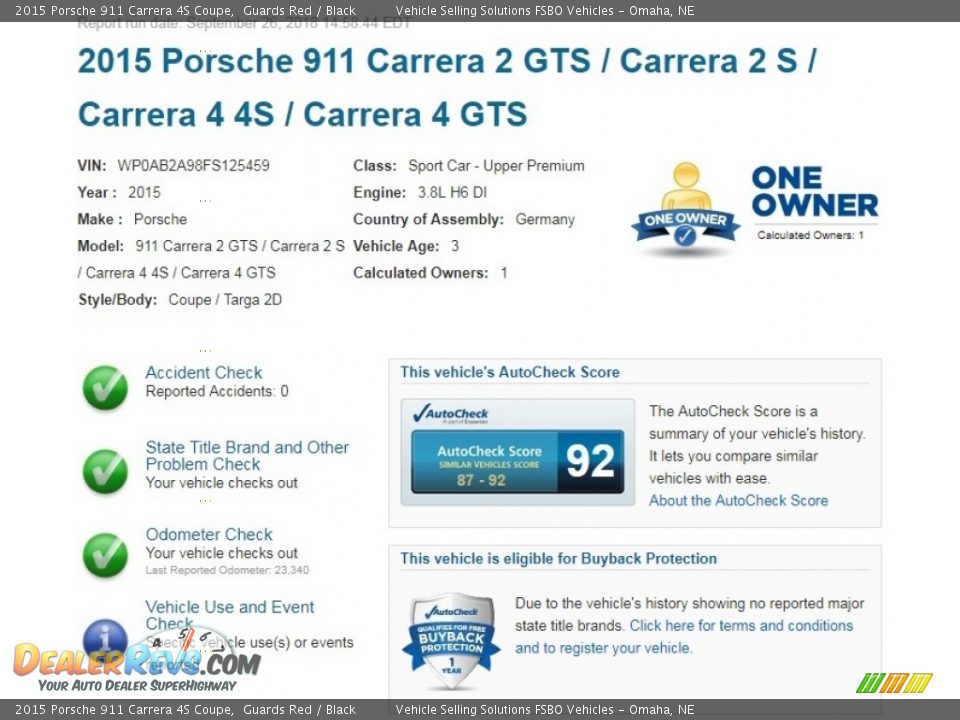Click the Accident Check green checkmark icon
This screenshot has height=720, width=960.
[x=105, y=387]
